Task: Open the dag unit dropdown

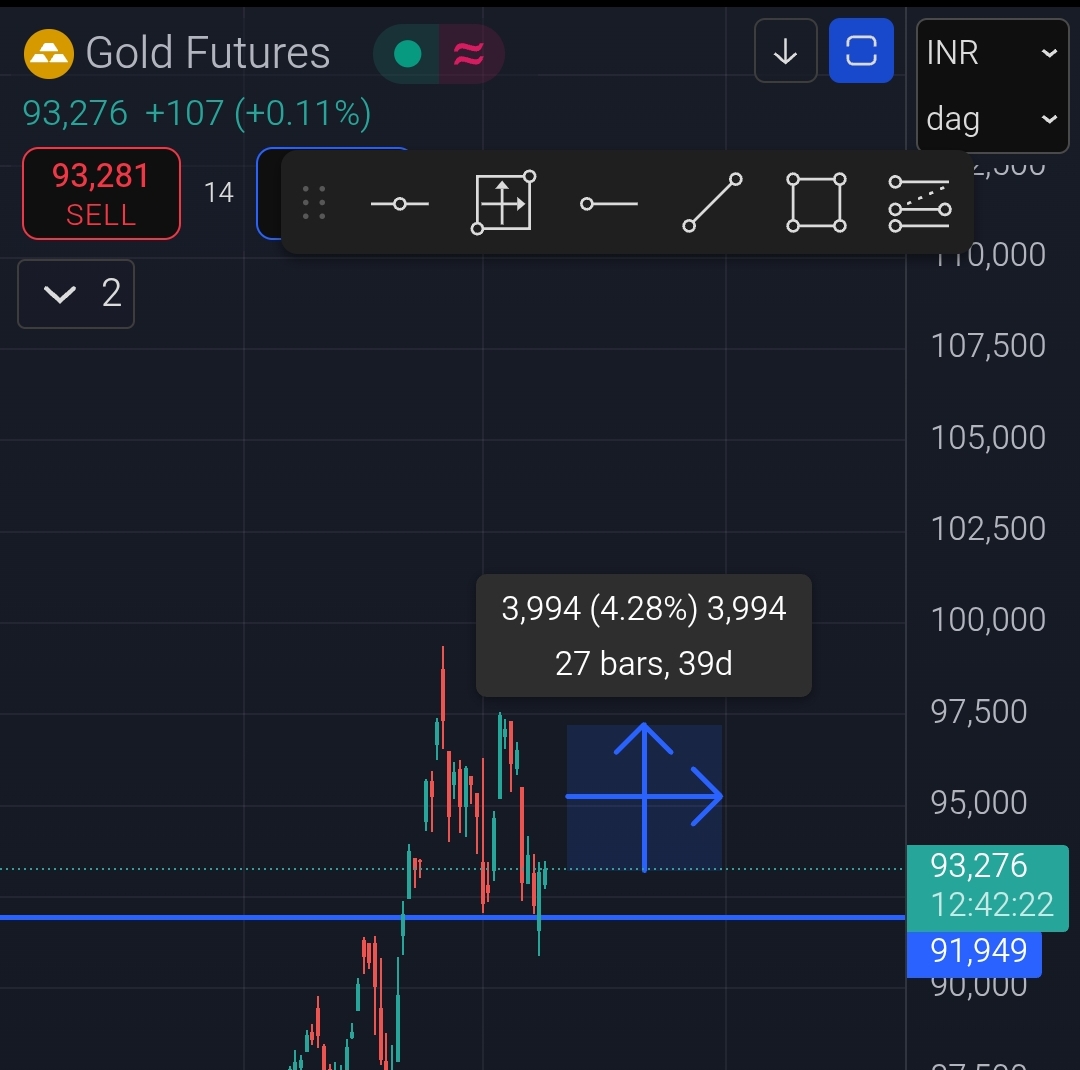Action: tap(991, 119)
